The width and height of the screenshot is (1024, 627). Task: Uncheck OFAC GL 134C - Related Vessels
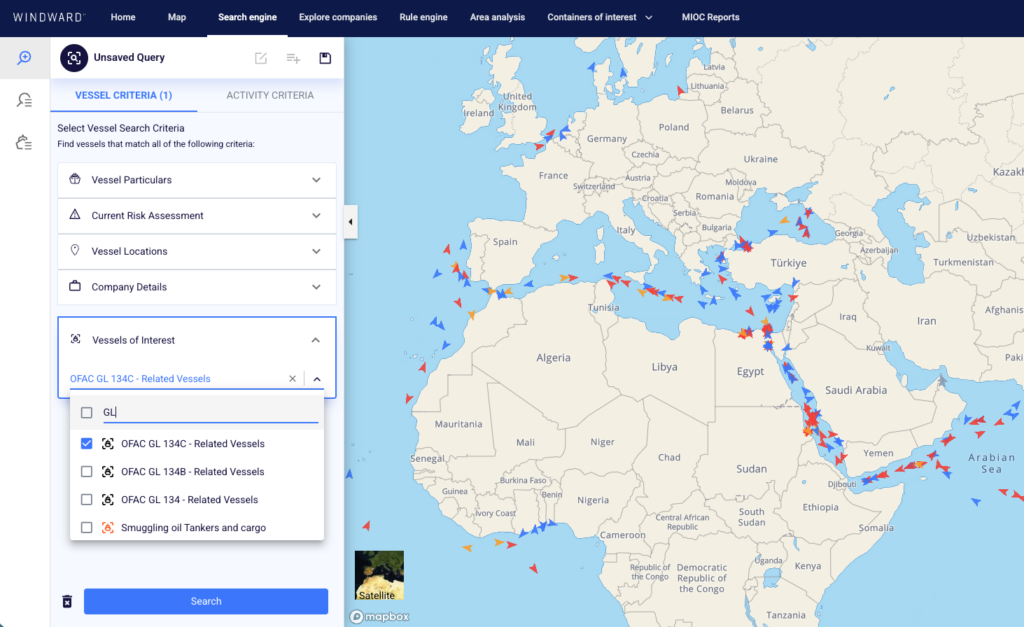point(86,443)
